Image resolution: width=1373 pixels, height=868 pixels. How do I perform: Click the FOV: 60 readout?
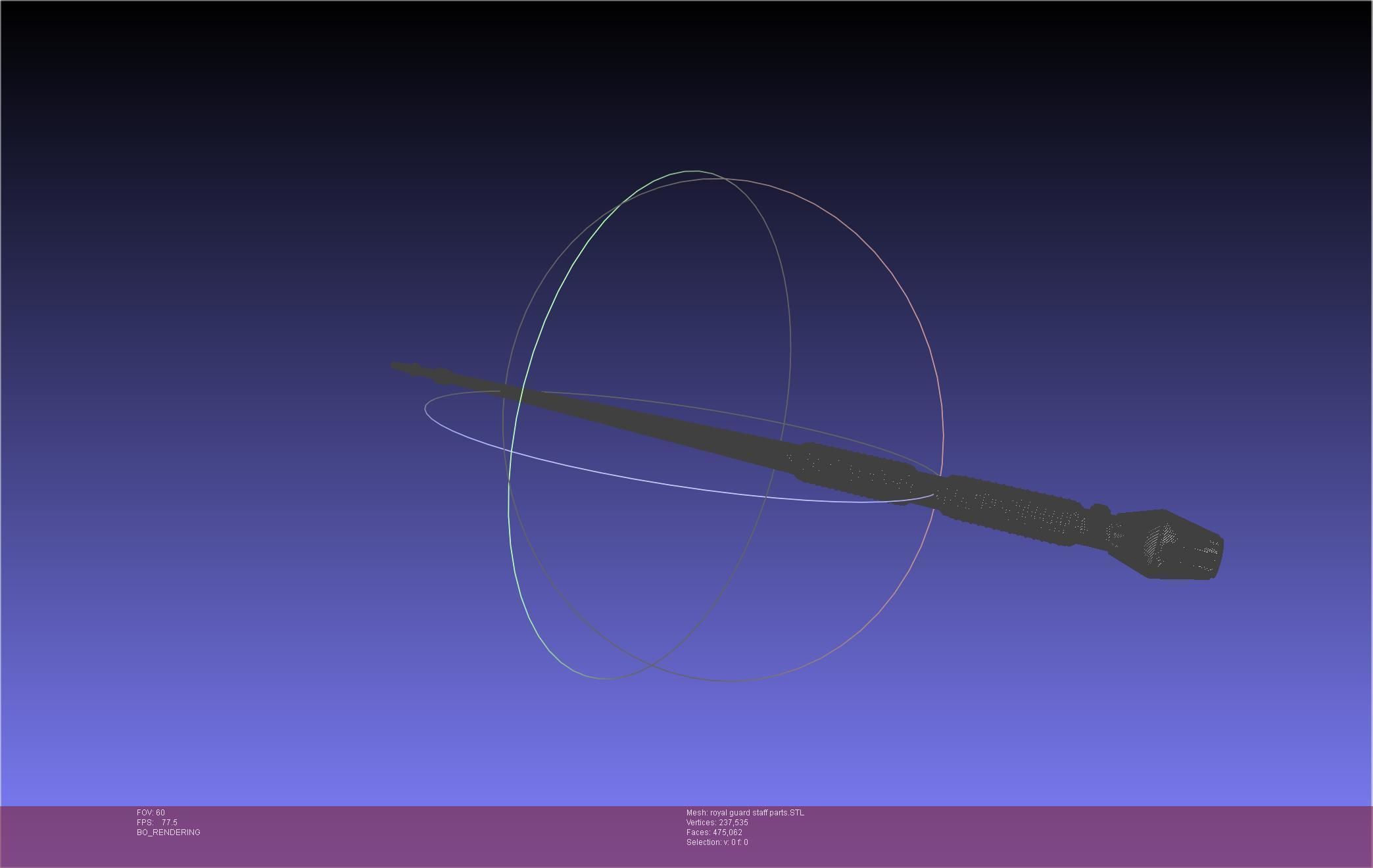(151, 813)
